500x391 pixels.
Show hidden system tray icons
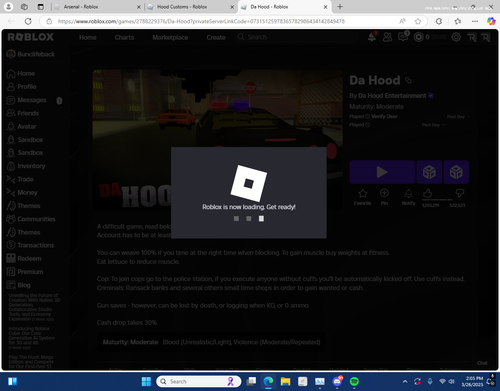(x=405, y=381)
